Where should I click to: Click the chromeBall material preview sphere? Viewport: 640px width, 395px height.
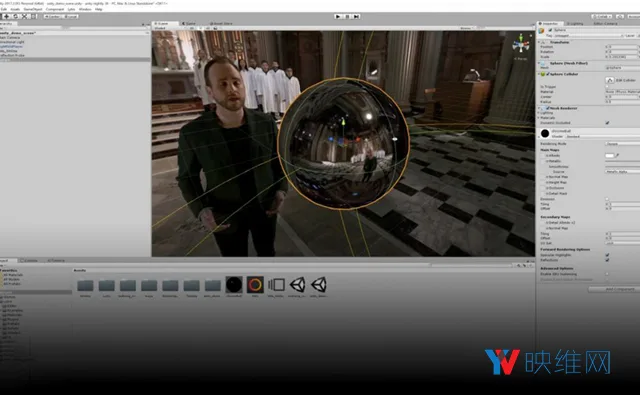pos(545,133)
